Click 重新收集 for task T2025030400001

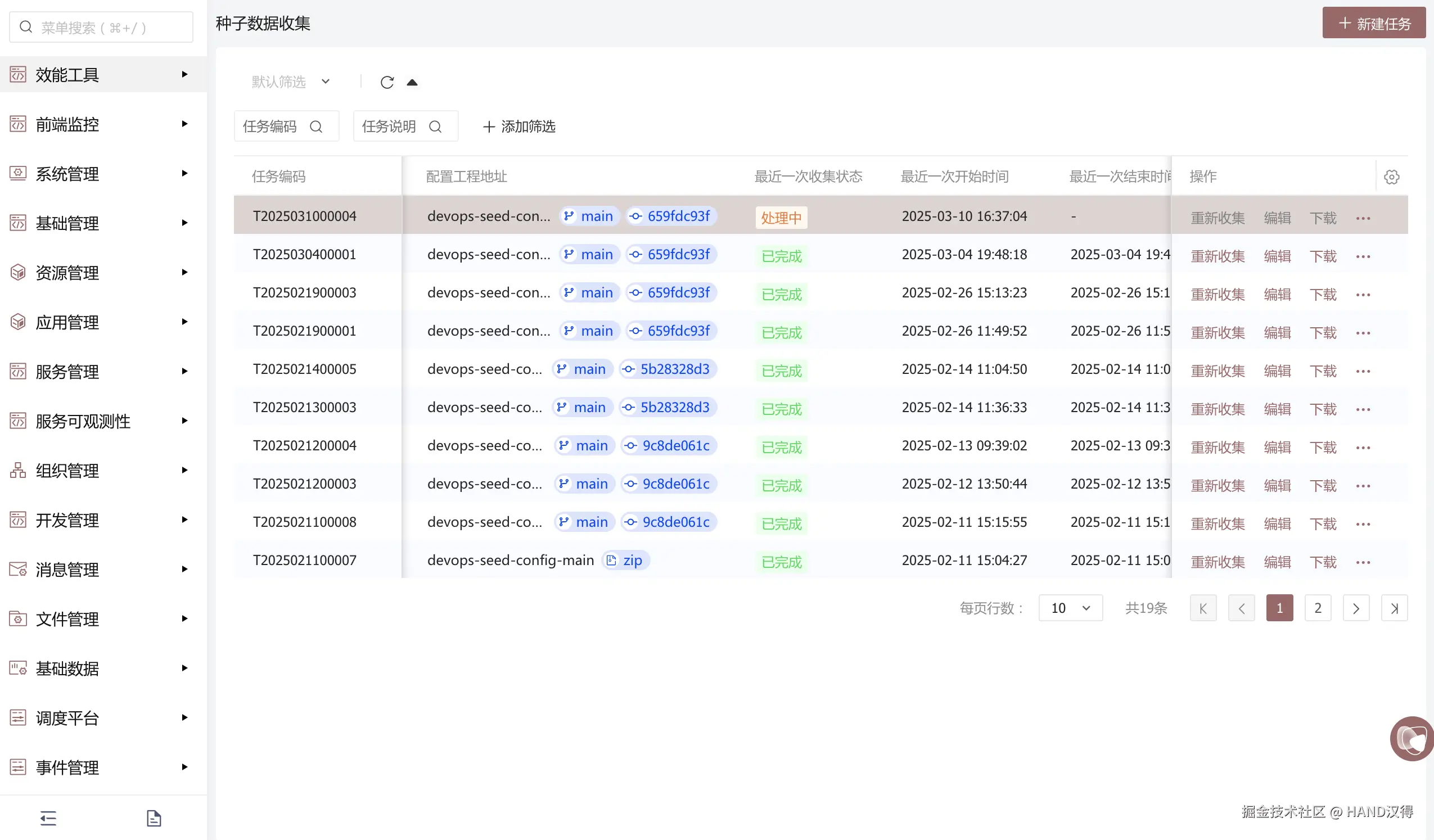[x=1217, y=256]
